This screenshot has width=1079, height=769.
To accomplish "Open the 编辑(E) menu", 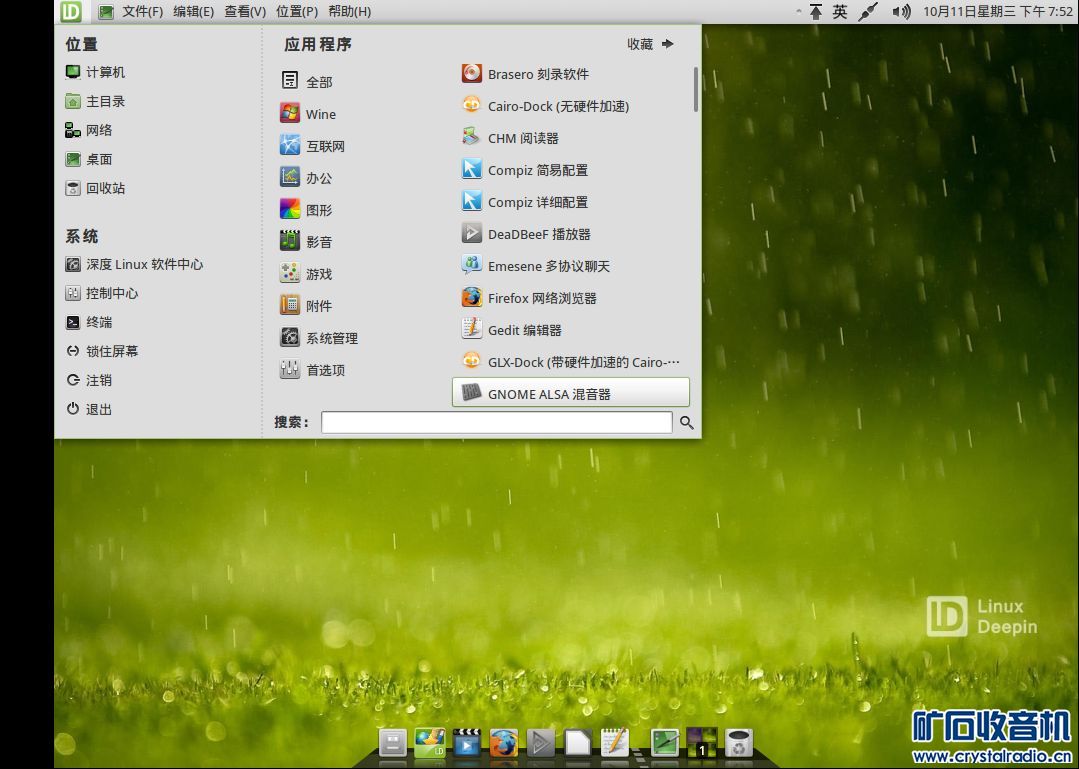I will [193, 11].
